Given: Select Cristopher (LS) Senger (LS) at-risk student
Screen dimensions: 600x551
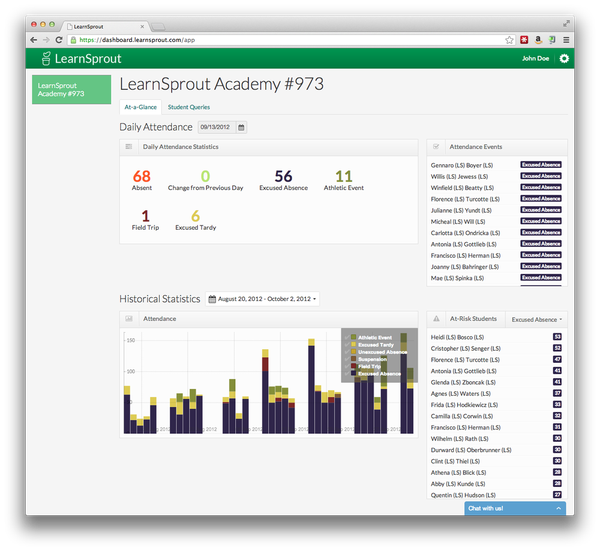Looking at the screenshot, I should pyautogui.click(x=466, y=348).
